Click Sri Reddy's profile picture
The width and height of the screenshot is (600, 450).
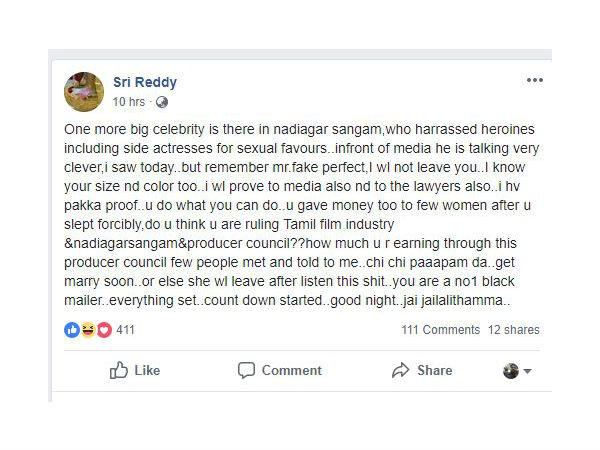(84, 91)
